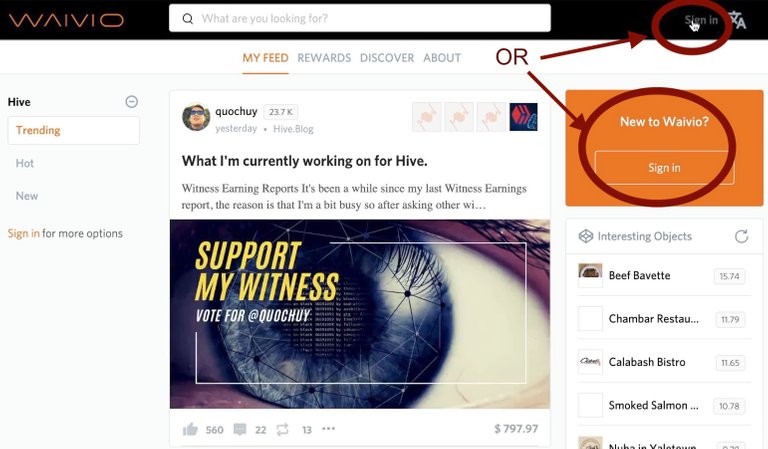Click the translate language icon in header
Screen dimensions: 768x449
point(737,20)
